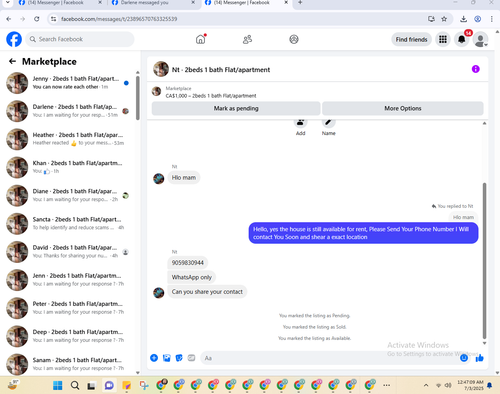Image resolution: width=500 pixels, height=394 pixels.
Task: Click the conversation list scrollbar
Action: coord(138,98)
